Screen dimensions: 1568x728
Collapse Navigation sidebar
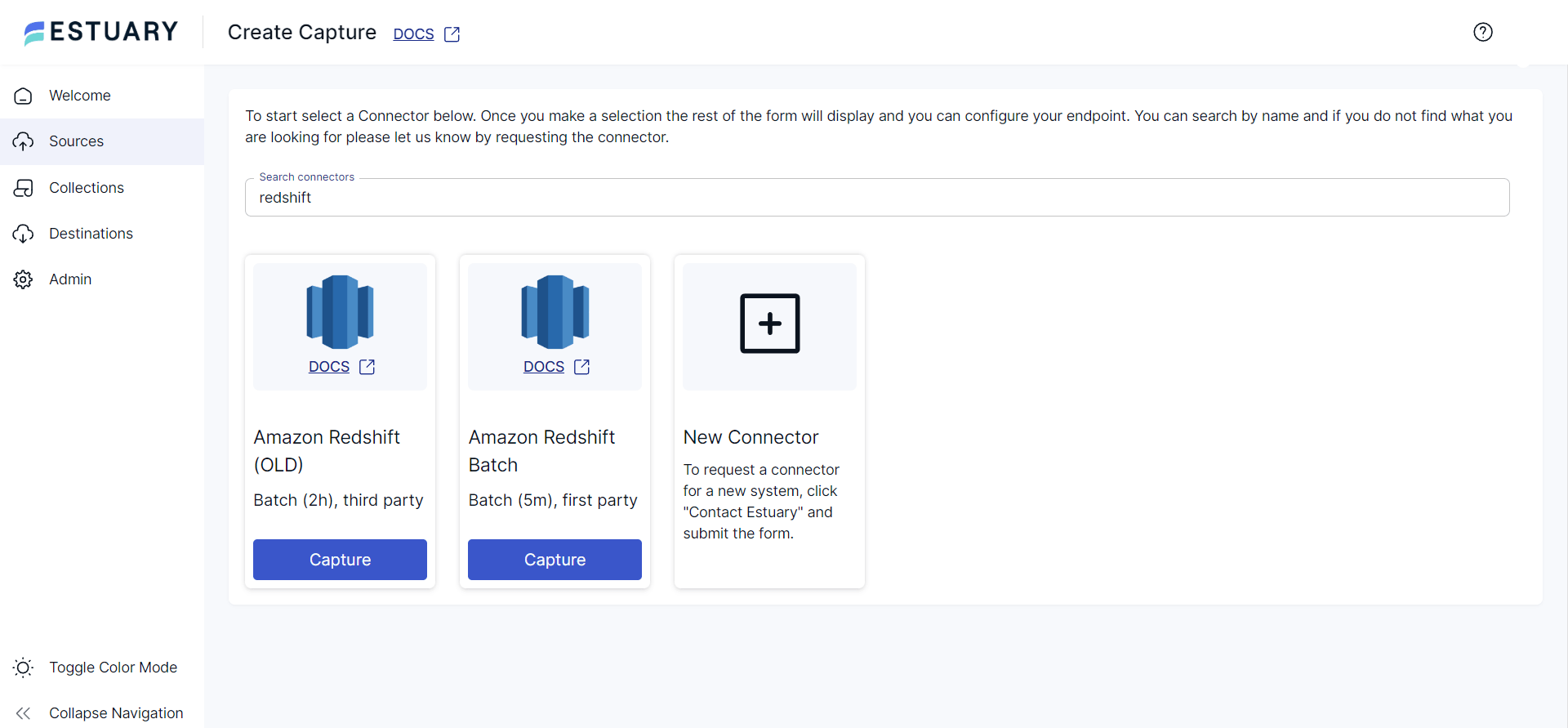pyautogui.click(x=102, y=713)
